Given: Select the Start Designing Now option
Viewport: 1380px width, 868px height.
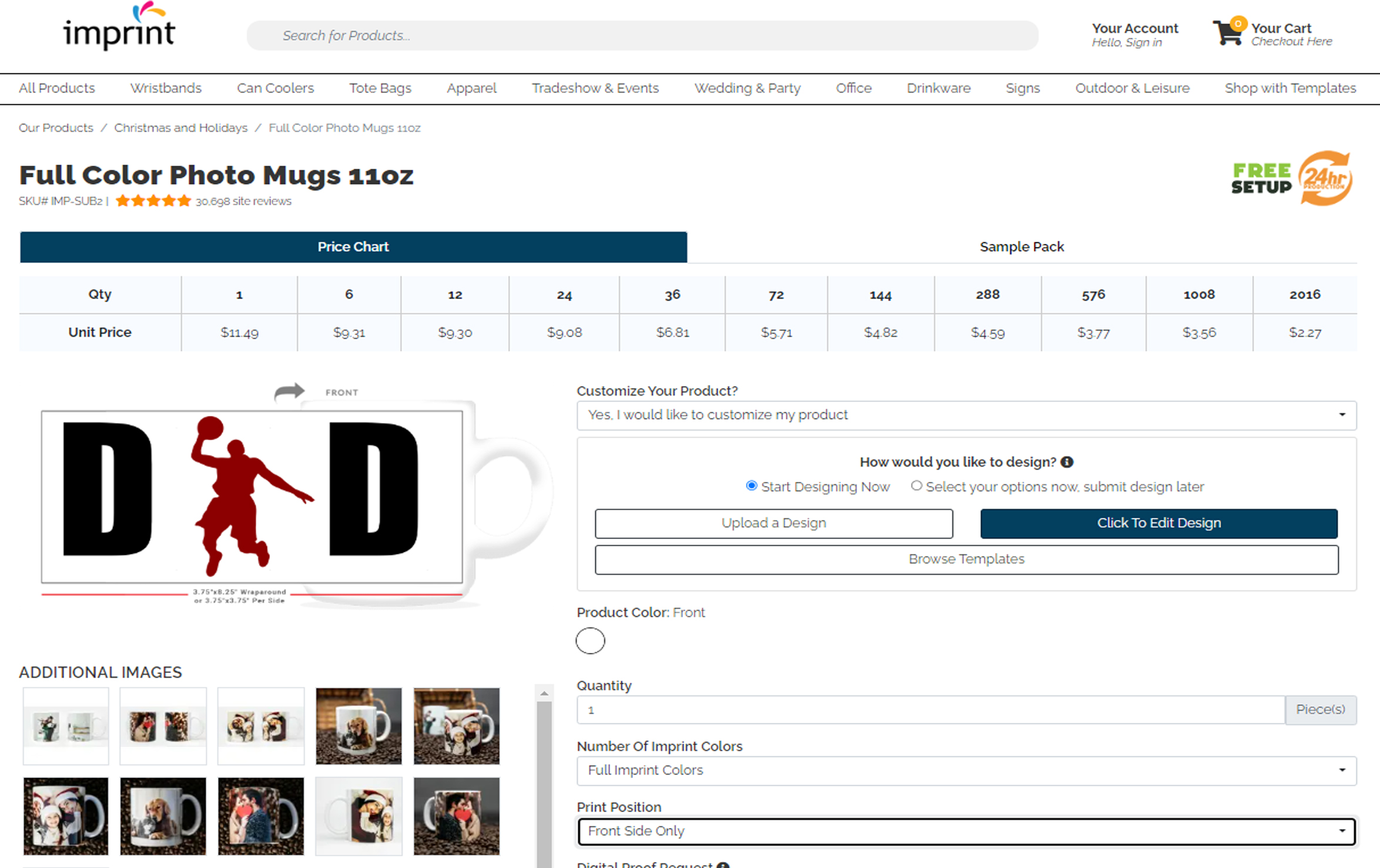Looking at the screenshot, I should [x=751, y=486].
